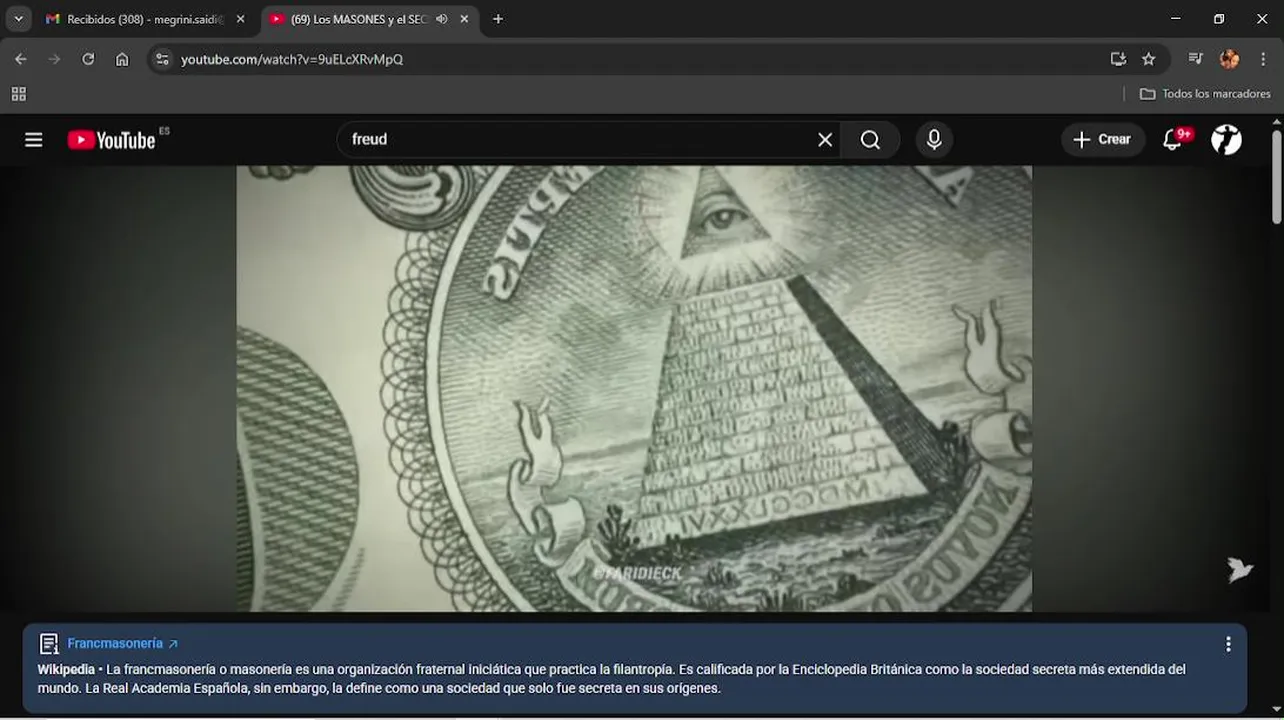Submit search with magnifier button
This screenshot has height=720, width=1284.
point(870,139)
